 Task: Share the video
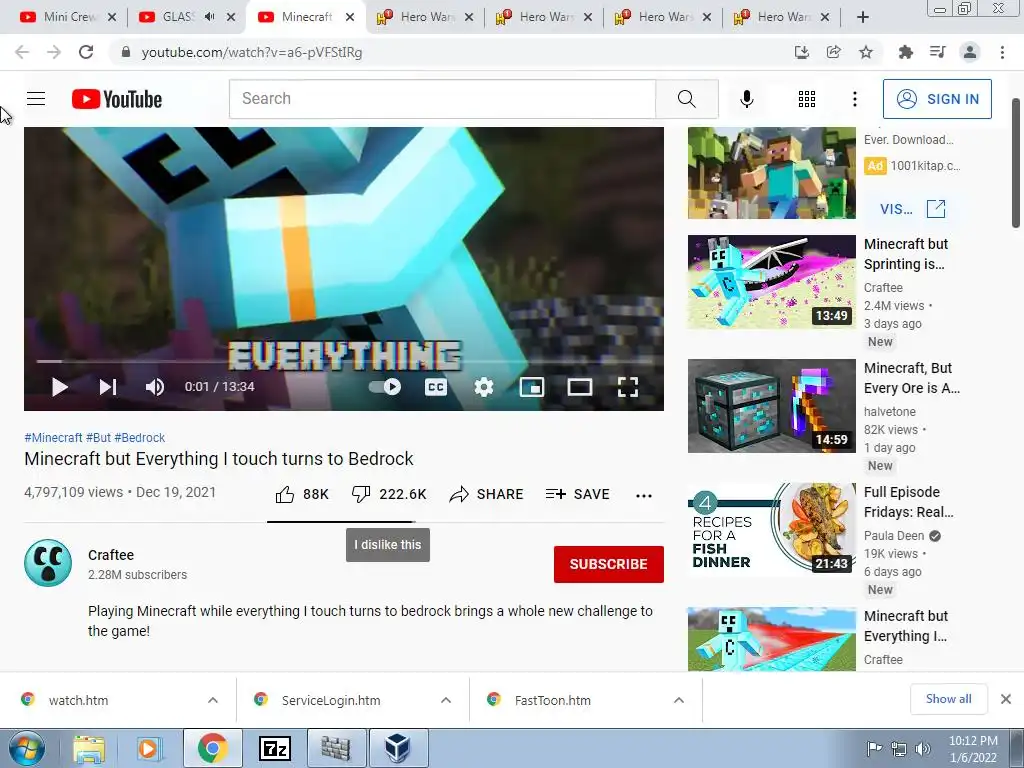pos(486,494)
